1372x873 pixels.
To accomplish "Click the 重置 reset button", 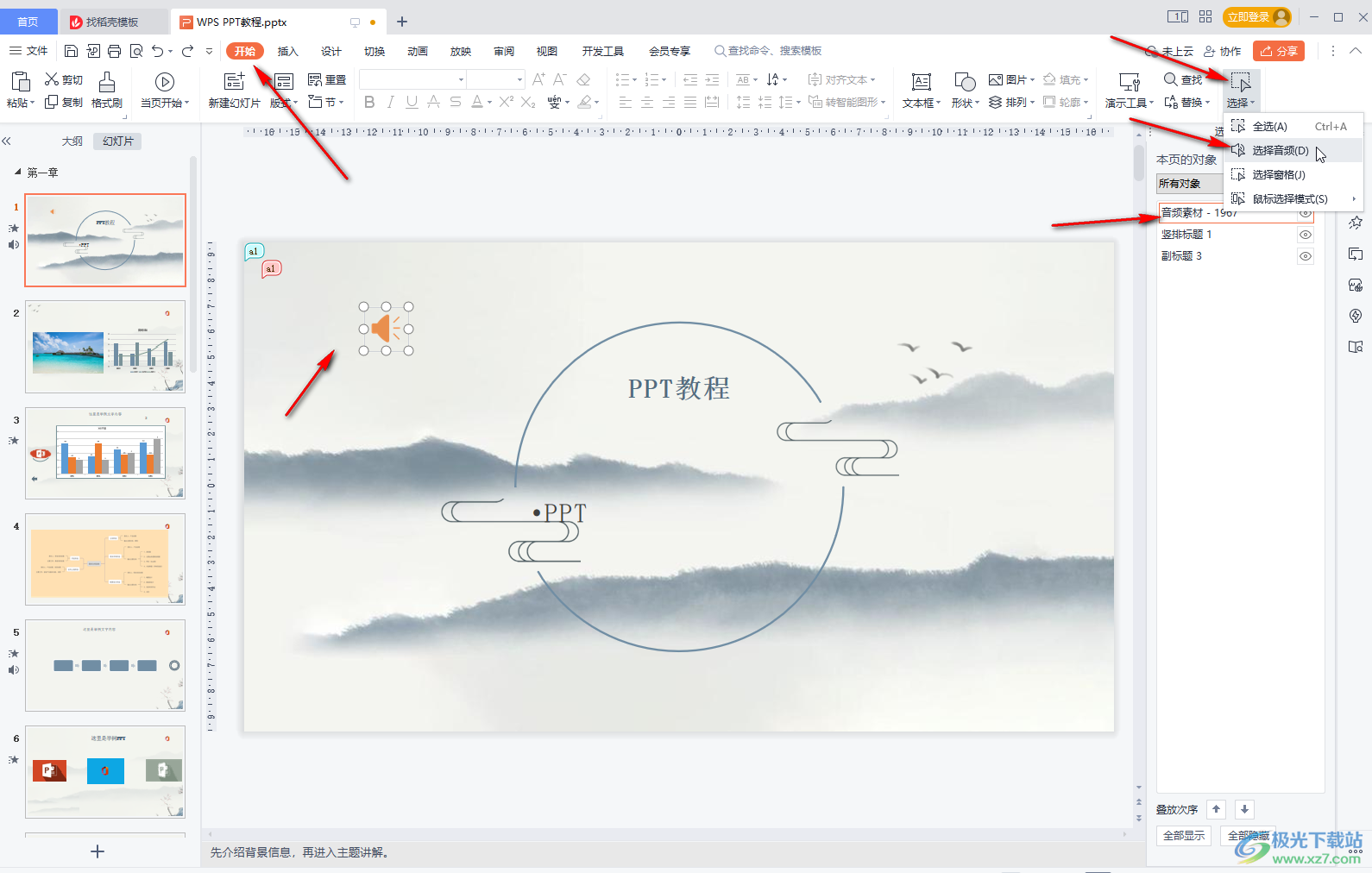I will pos(327,79).
